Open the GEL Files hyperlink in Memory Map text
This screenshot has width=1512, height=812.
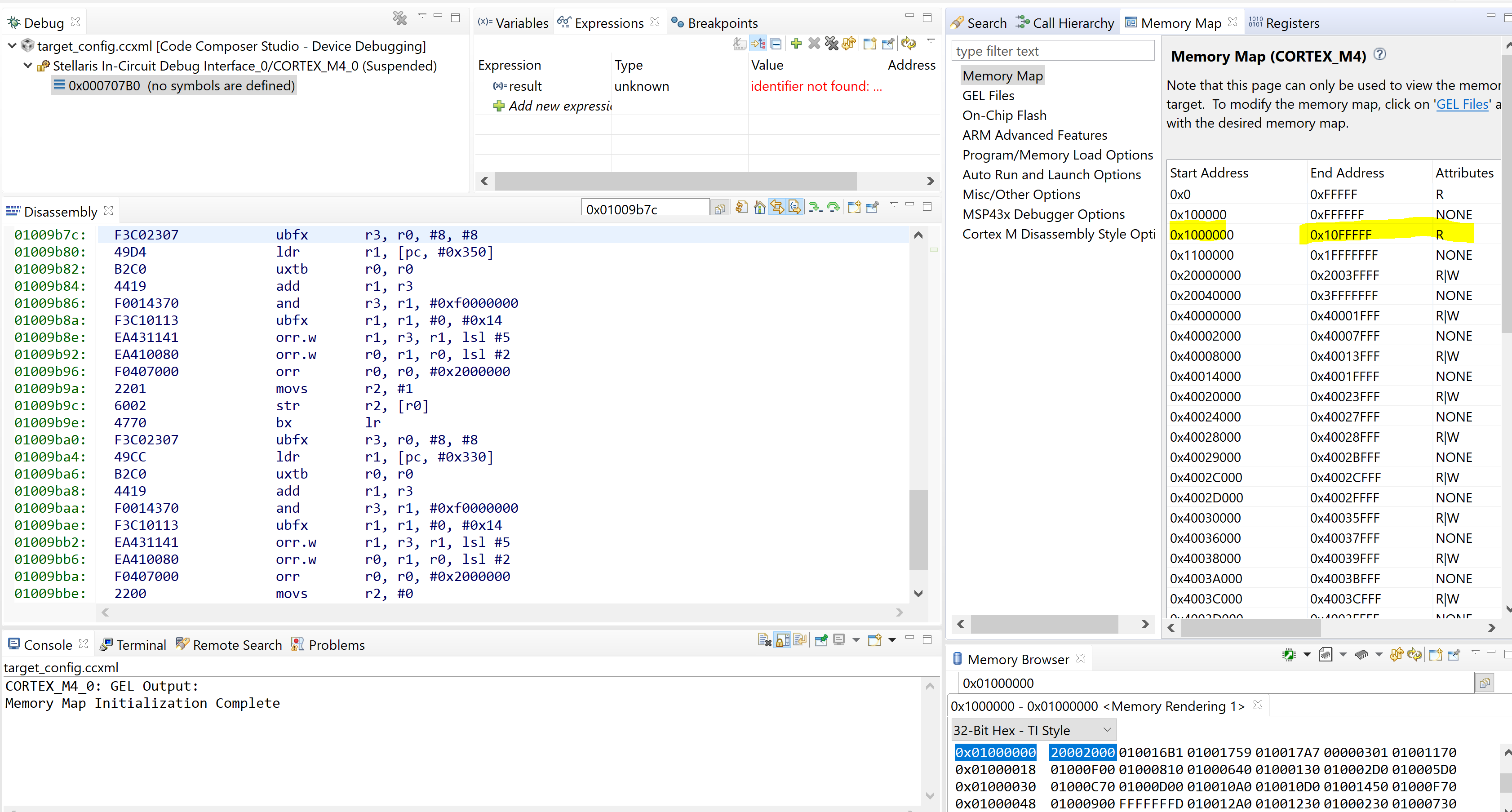pyautogui.click(x=1462, y=104)
